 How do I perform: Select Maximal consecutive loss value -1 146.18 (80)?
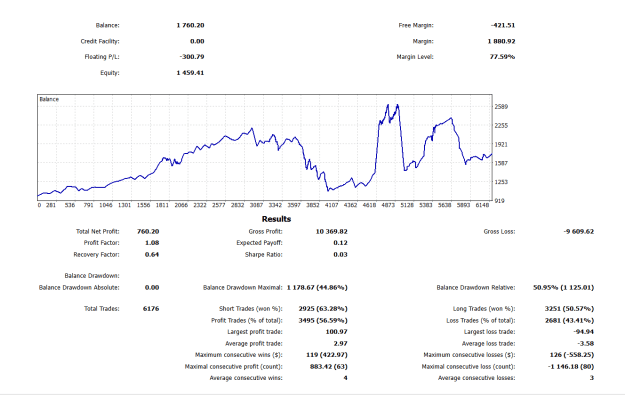coord(571,366)
